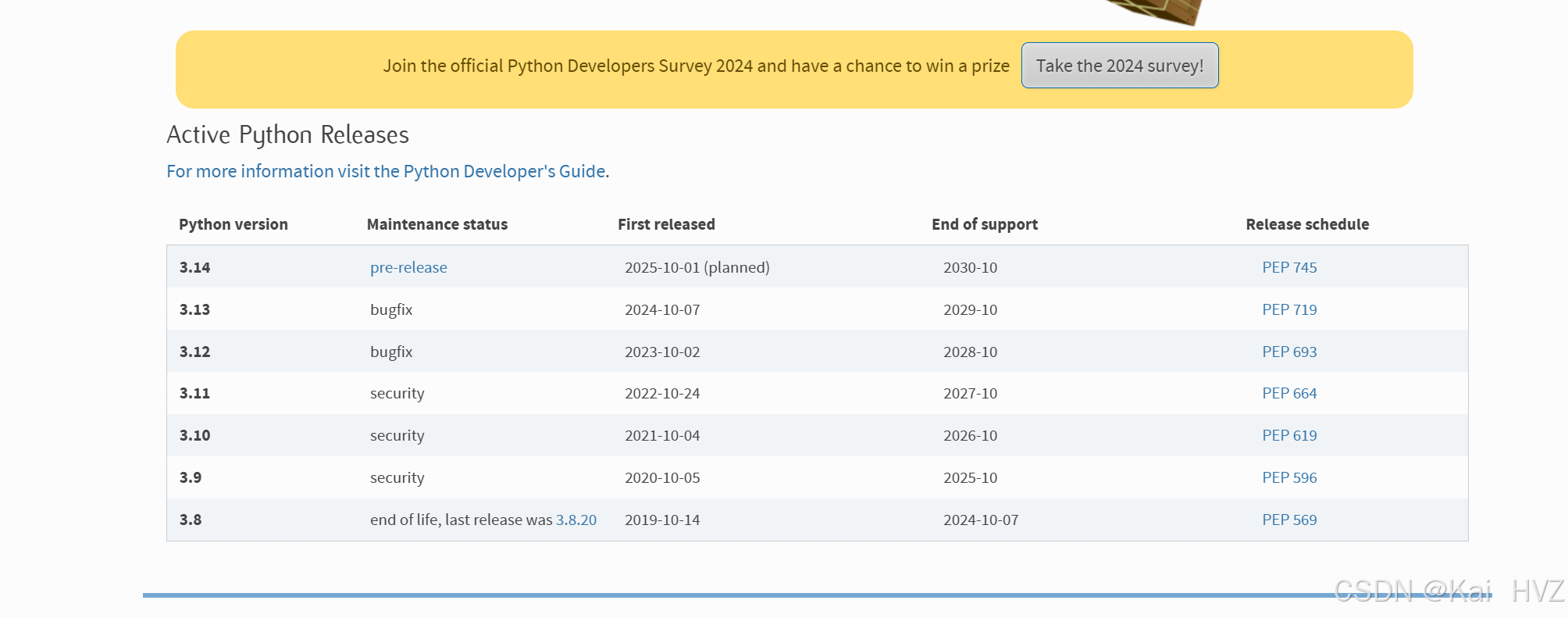The height and width of the screenshot is (618, 1568).
Task: Open the pre-release link for Python 3.14
Action: (408, 267)
